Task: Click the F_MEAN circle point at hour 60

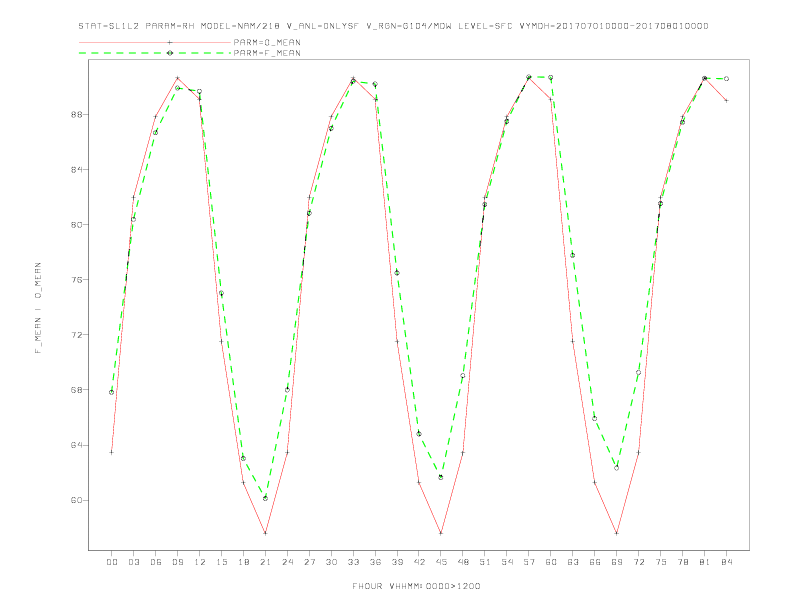Action: click(551, 77)
